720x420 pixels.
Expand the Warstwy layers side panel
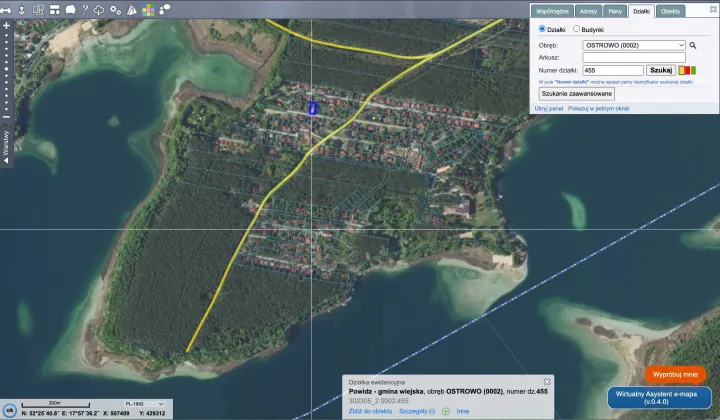6,147
